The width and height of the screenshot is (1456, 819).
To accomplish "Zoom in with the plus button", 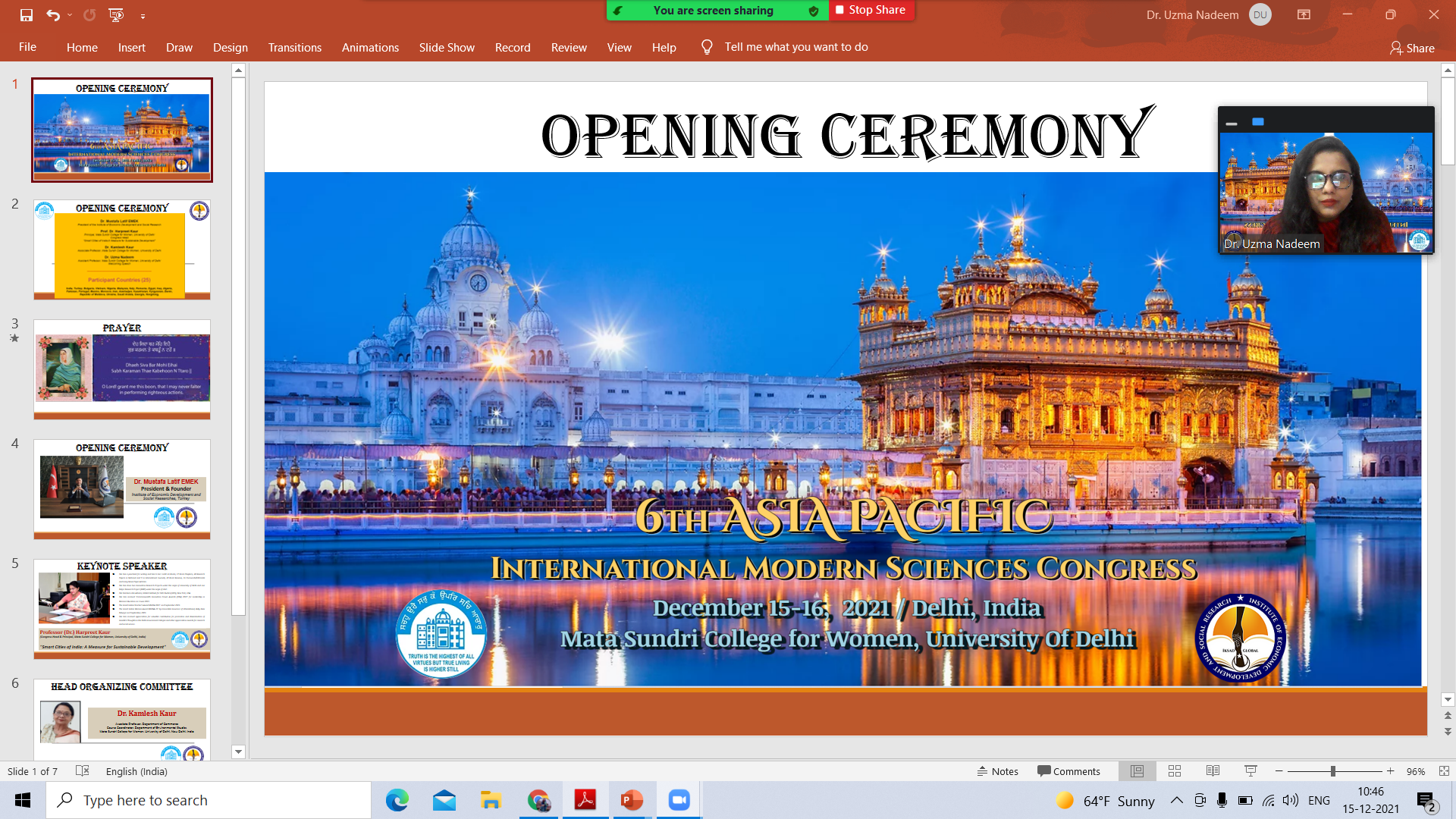I will [1390, 771].
